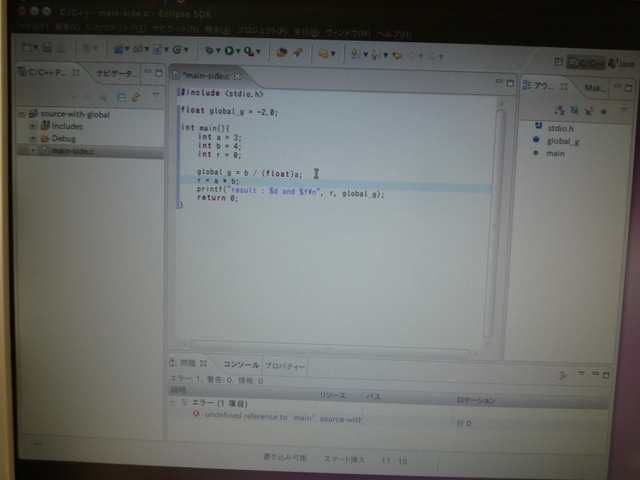Switch to the Mak... tab
Viewport: 640px width, 480px height.
594,88
